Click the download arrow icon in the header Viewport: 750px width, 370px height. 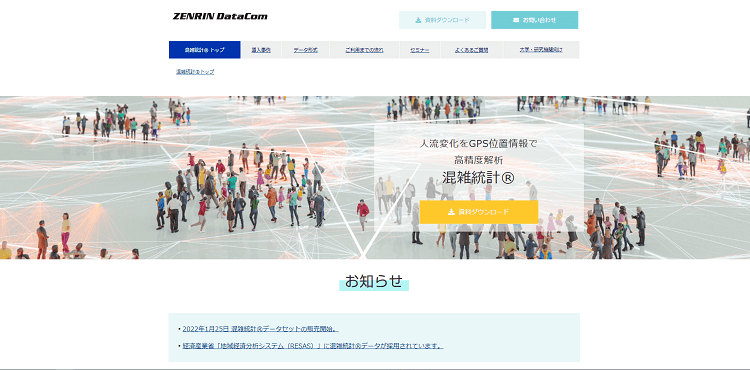pyautogui.click(x=418, y=20)
